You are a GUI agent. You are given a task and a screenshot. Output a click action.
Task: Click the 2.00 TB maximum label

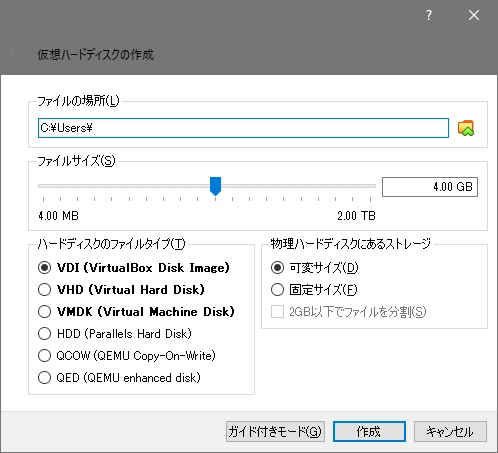tap(356, 216)
